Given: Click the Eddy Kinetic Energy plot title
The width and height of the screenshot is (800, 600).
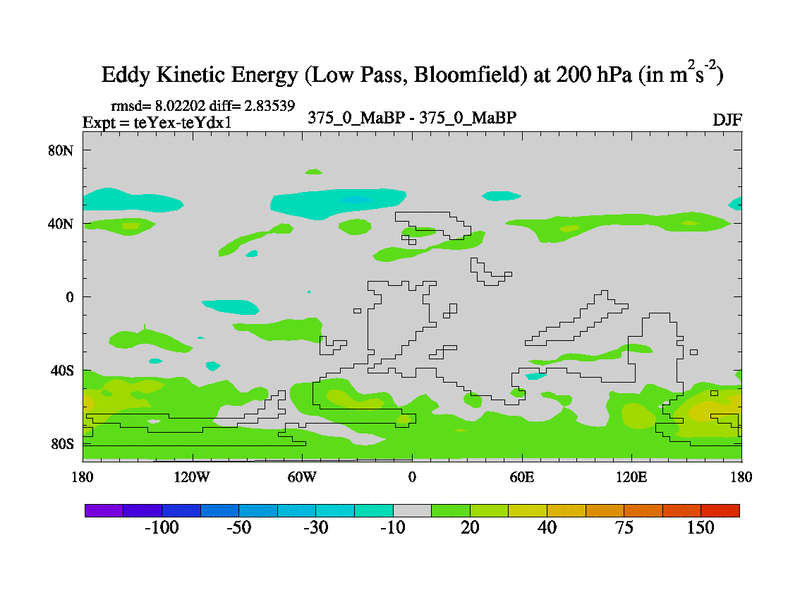Looking at the screenshot, I should (412, 76).
